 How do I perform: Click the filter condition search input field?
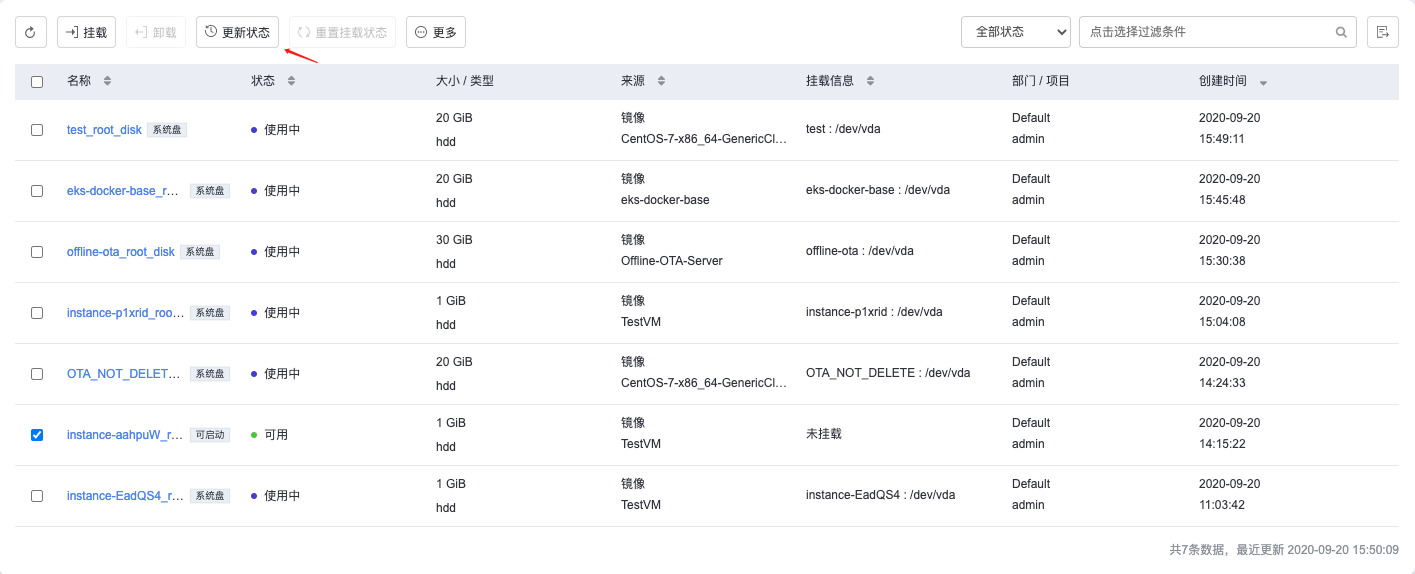pos(1205,32)
